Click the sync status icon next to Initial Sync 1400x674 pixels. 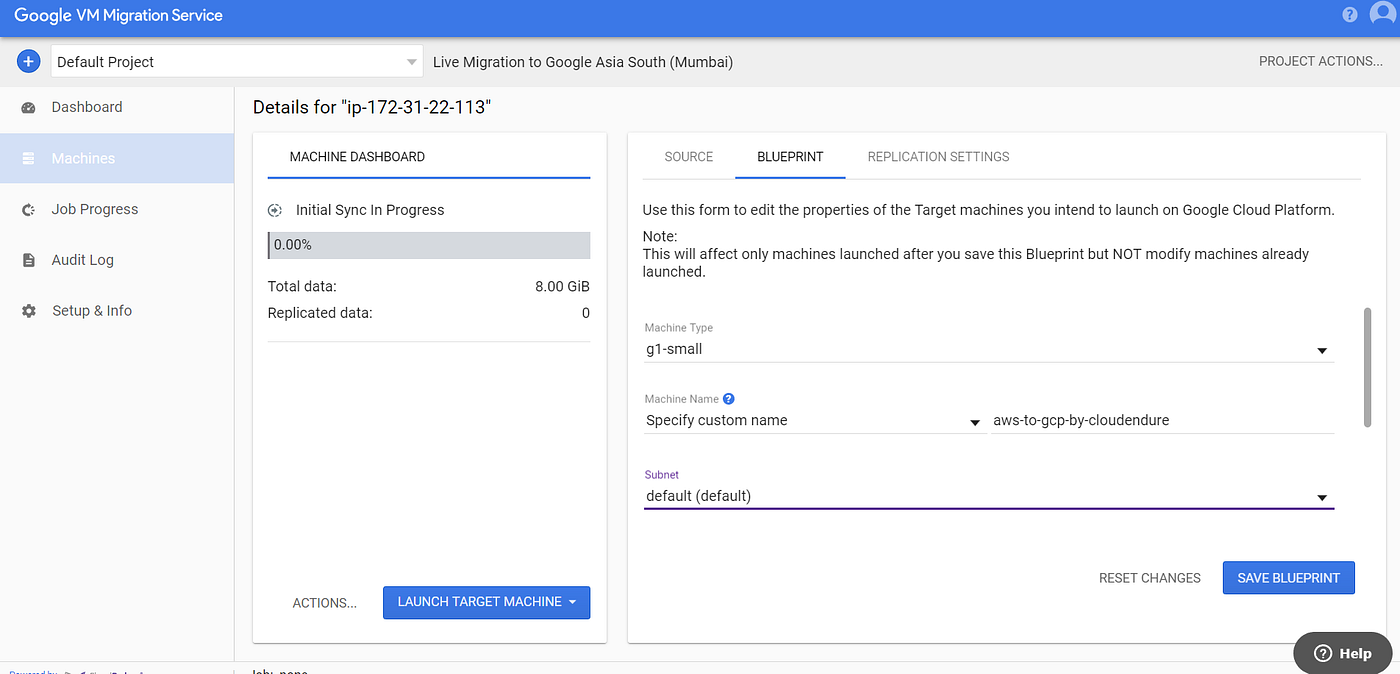tap(274, 210)
